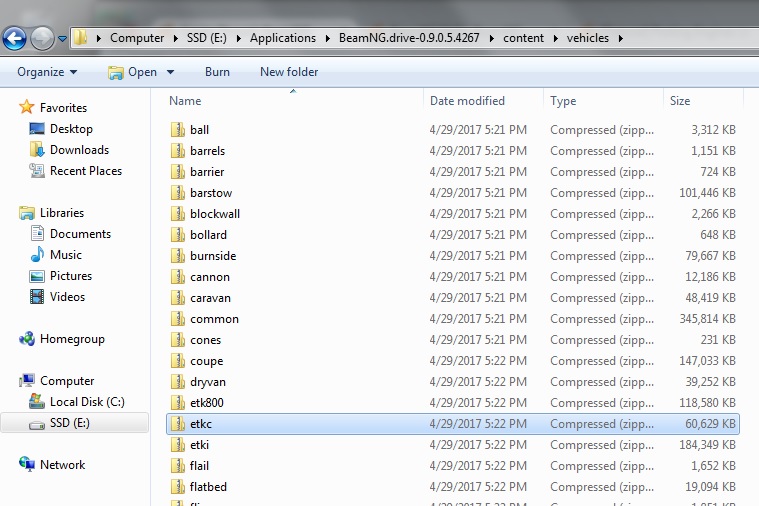Select the flatbed zip file icon
Screen dimensions: 759x506
(178, 487)
